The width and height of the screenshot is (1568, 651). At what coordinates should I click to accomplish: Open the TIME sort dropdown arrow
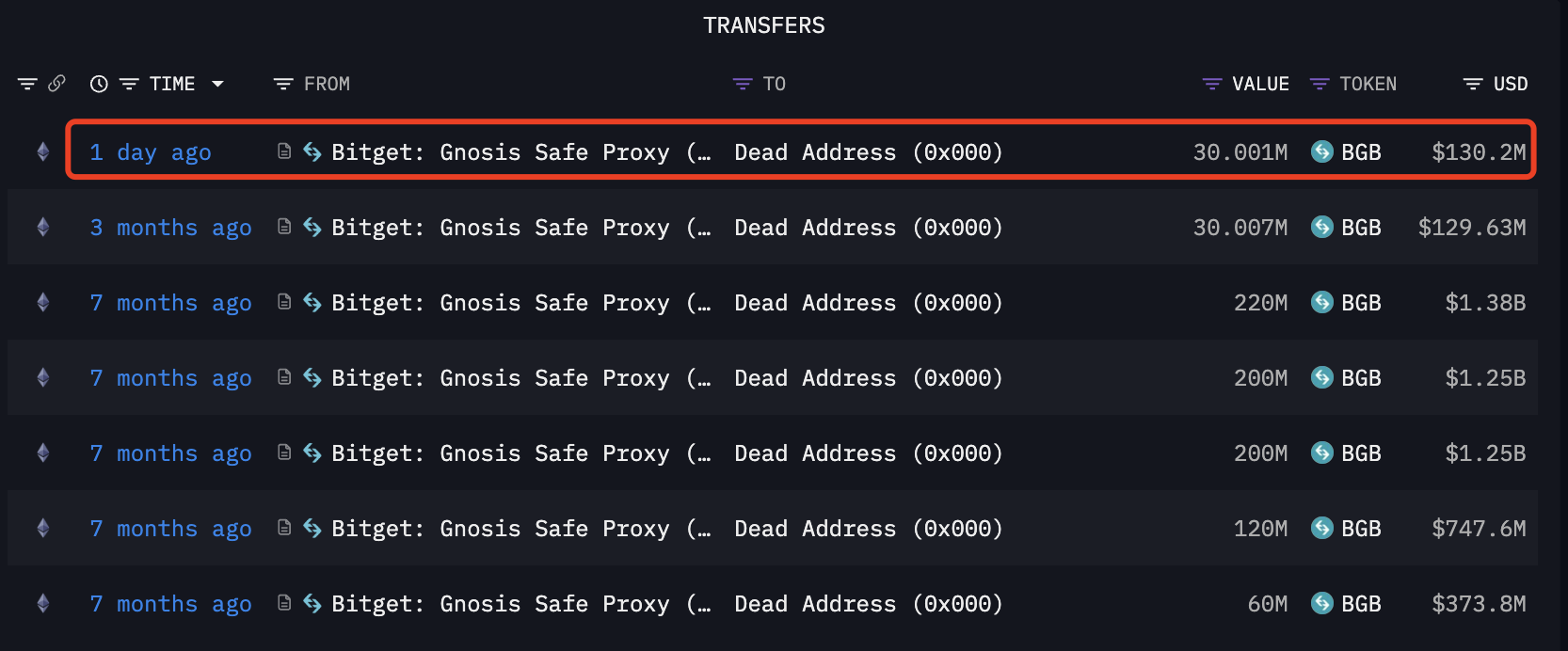[x=217, y=84]
